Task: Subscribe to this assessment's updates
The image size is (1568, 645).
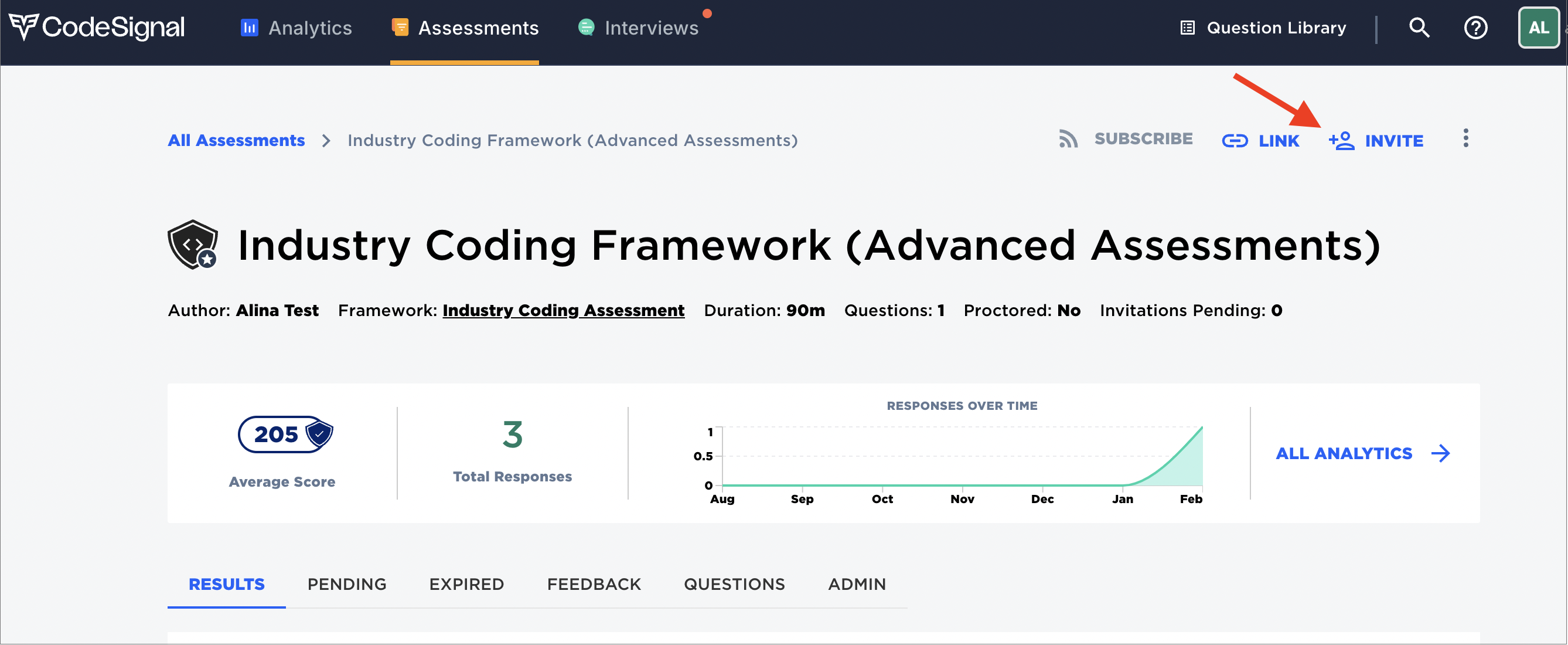Action: tap(1126, 139)
